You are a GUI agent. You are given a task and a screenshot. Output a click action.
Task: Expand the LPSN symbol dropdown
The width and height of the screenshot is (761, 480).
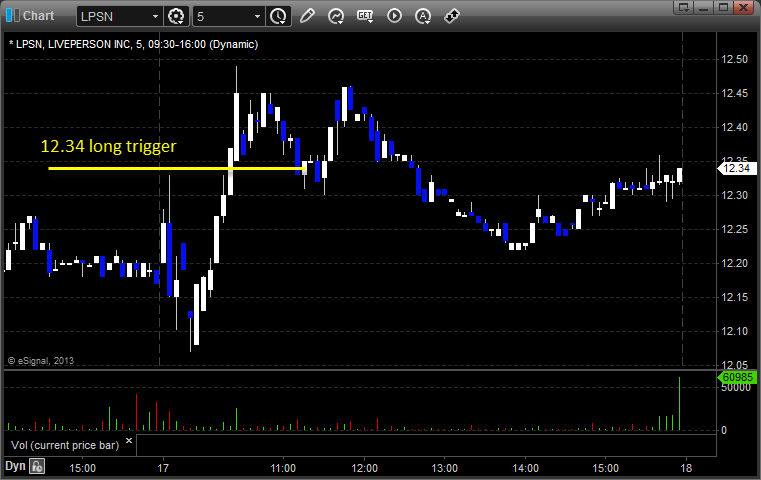(x=155, y=17)
